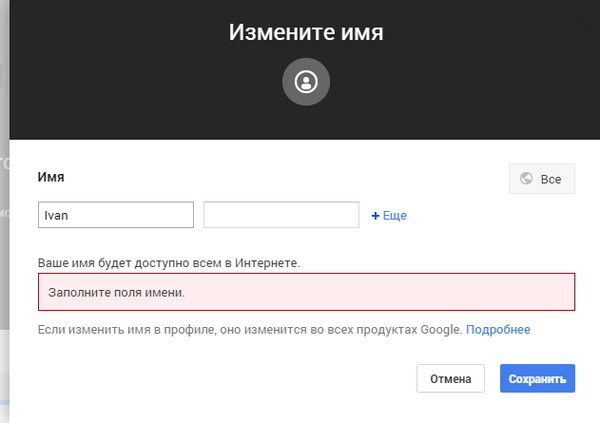Click the word Google in the notice

click(442, 330)
